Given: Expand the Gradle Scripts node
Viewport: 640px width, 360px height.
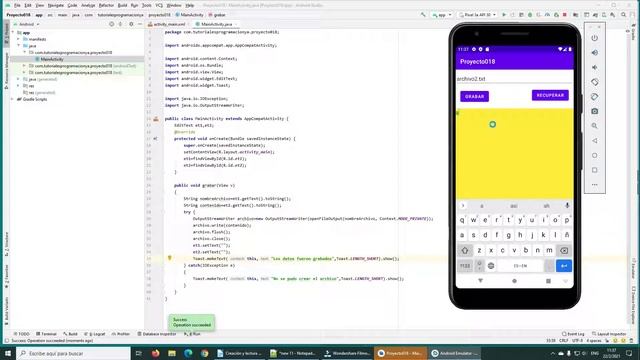Looking at the screenshot, I should (13, 99).
